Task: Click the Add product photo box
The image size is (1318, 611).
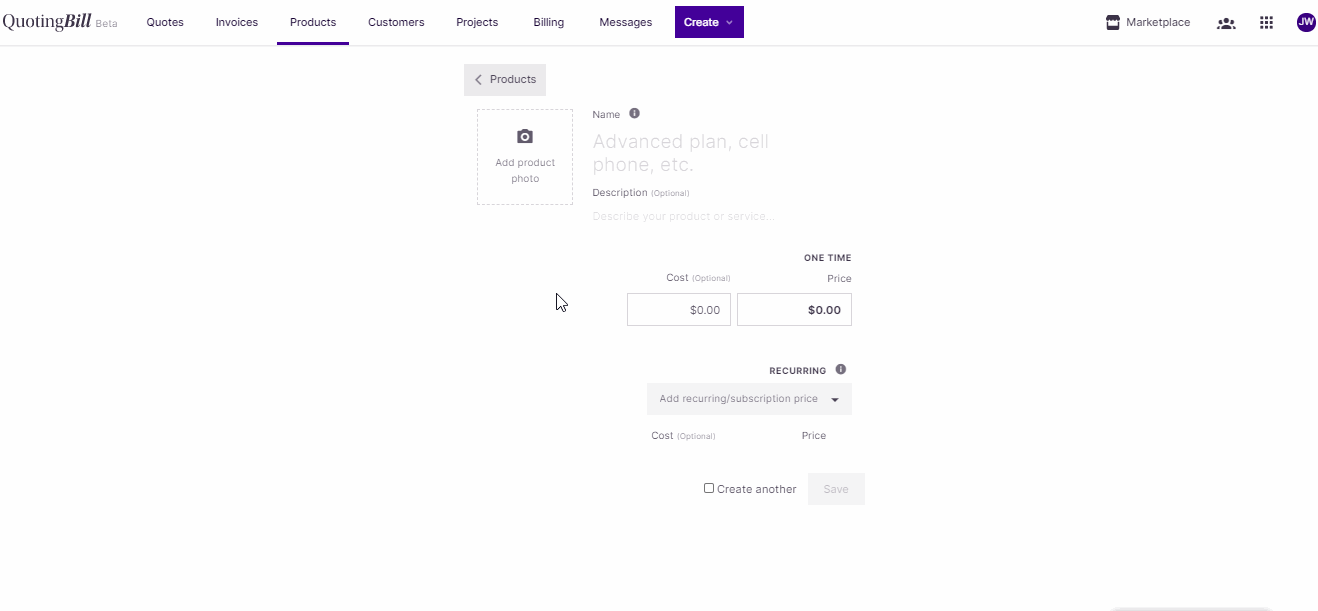Action: click(x=525, y=157)
